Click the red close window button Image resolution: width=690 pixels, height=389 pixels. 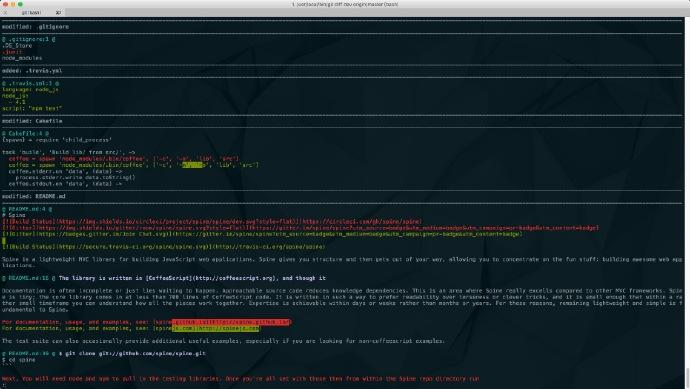[x=5, y=4]
